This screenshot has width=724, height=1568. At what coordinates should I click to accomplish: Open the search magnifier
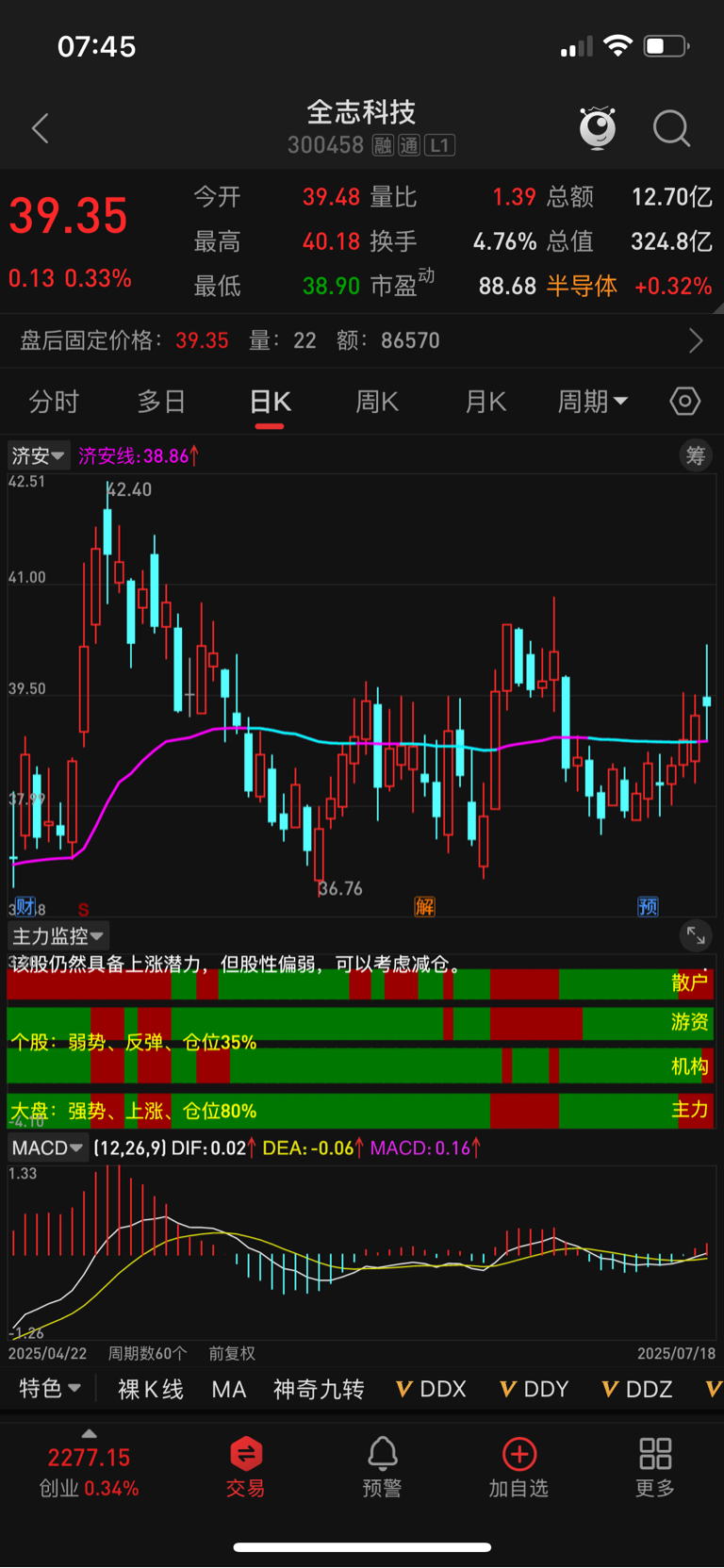click(671, 128)
